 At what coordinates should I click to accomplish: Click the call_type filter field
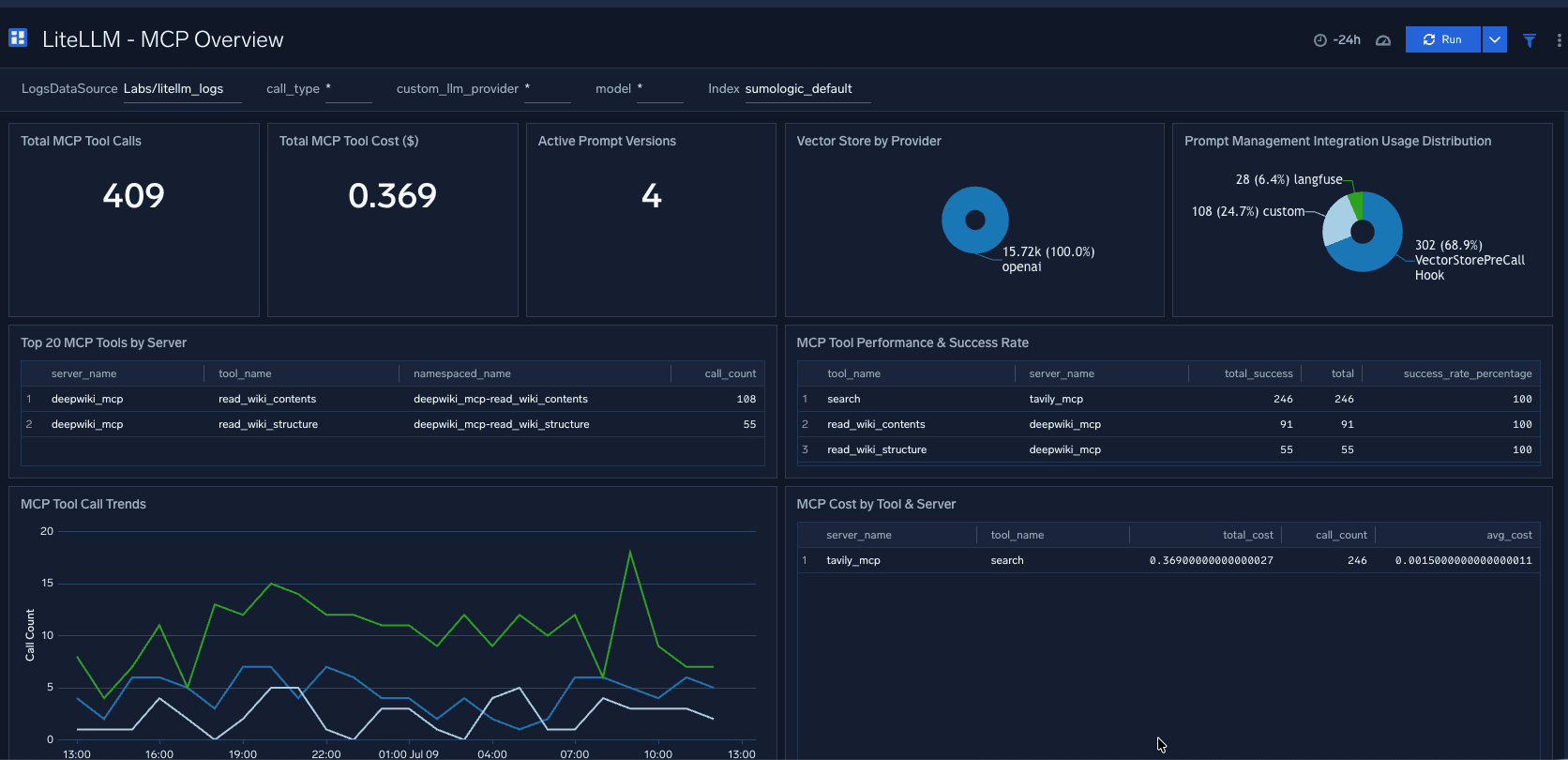click(x=348, y=89)
